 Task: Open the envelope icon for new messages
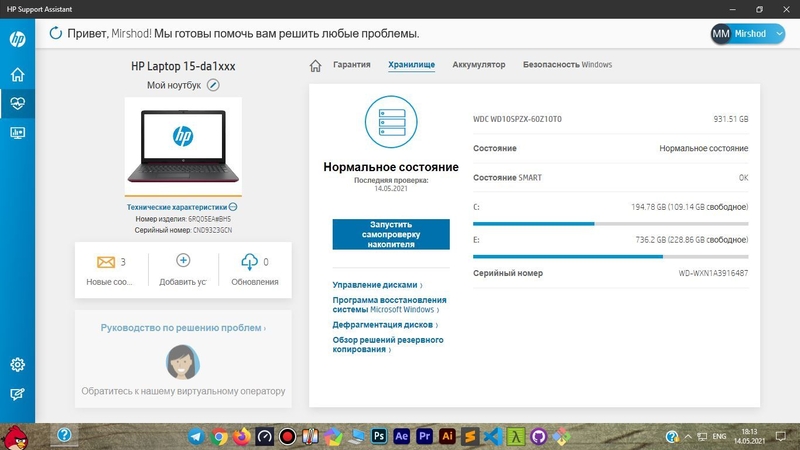click(x=106, y=262)
